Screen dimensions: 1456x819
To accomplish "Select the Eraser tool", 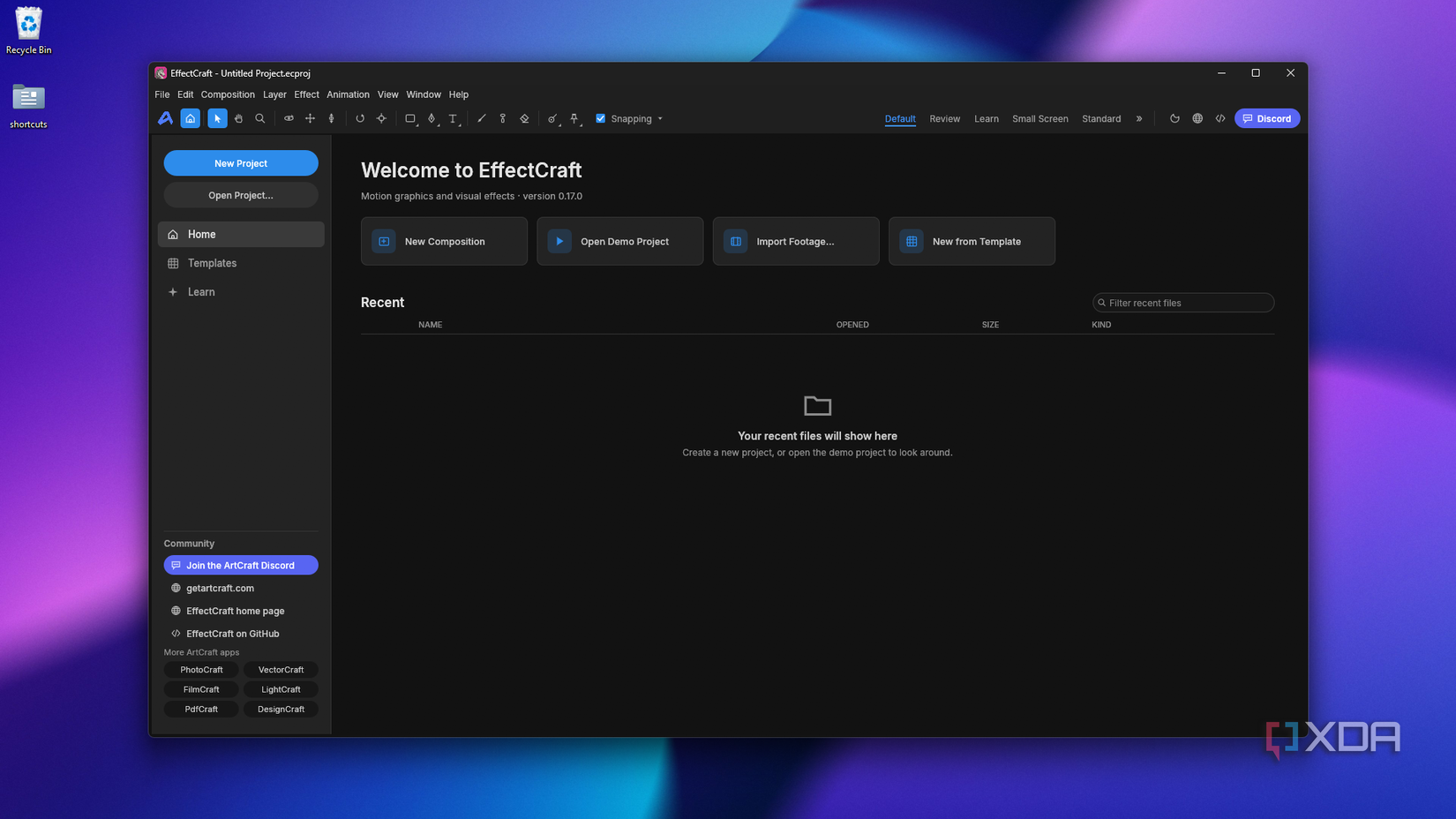I will point(524,118).
